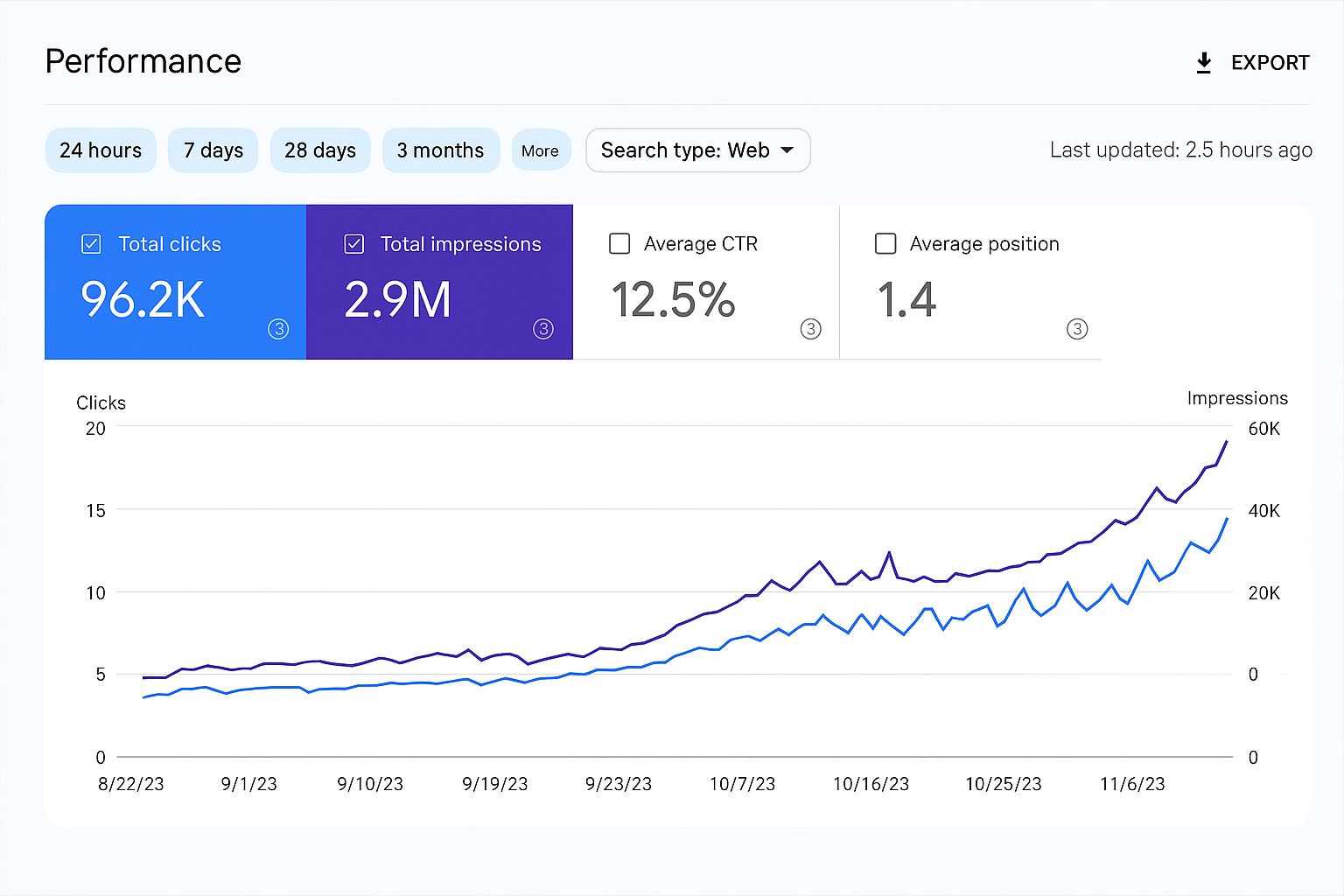Viewport: 1344px width, 896px height.
Task: Enable the Average position checkbox
Action: (885, 244)
